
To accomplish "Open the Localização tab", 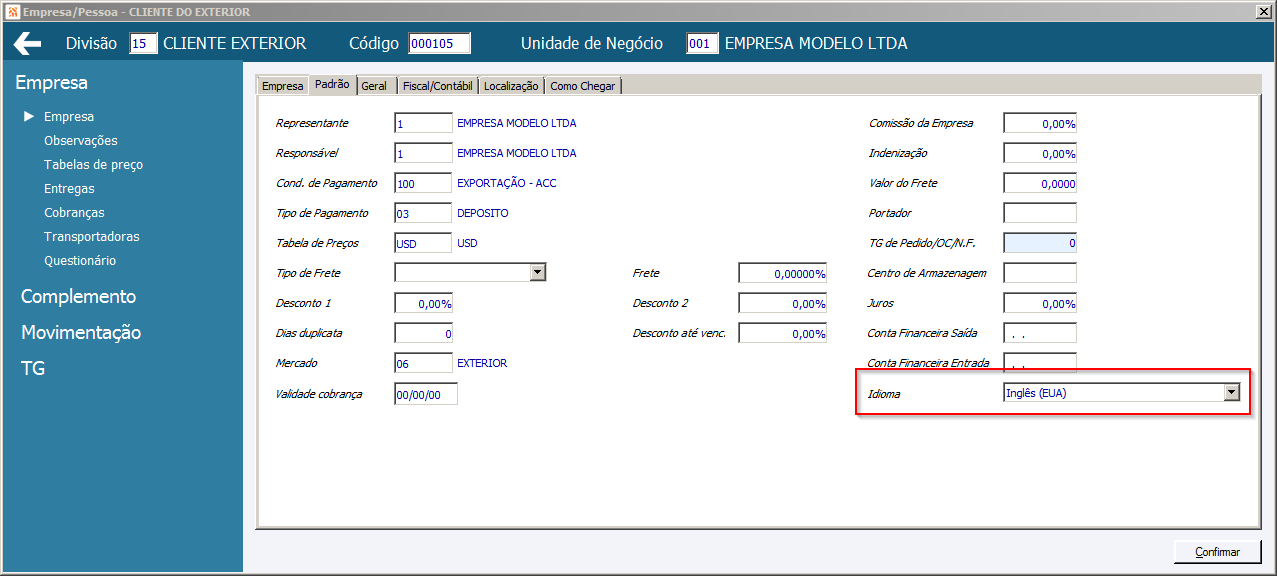I will (511, 86).
